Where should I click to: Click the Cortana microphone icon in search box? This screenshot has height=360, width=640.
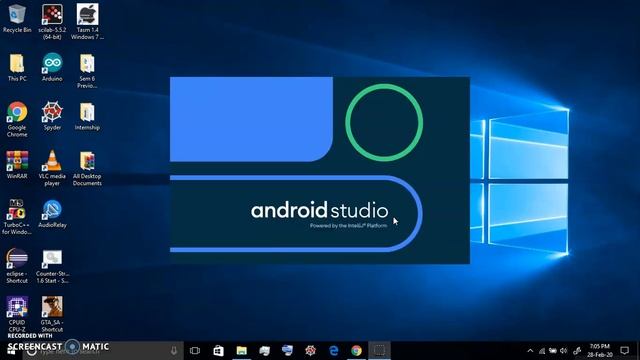pyautogui.click(x=174, y=350)
